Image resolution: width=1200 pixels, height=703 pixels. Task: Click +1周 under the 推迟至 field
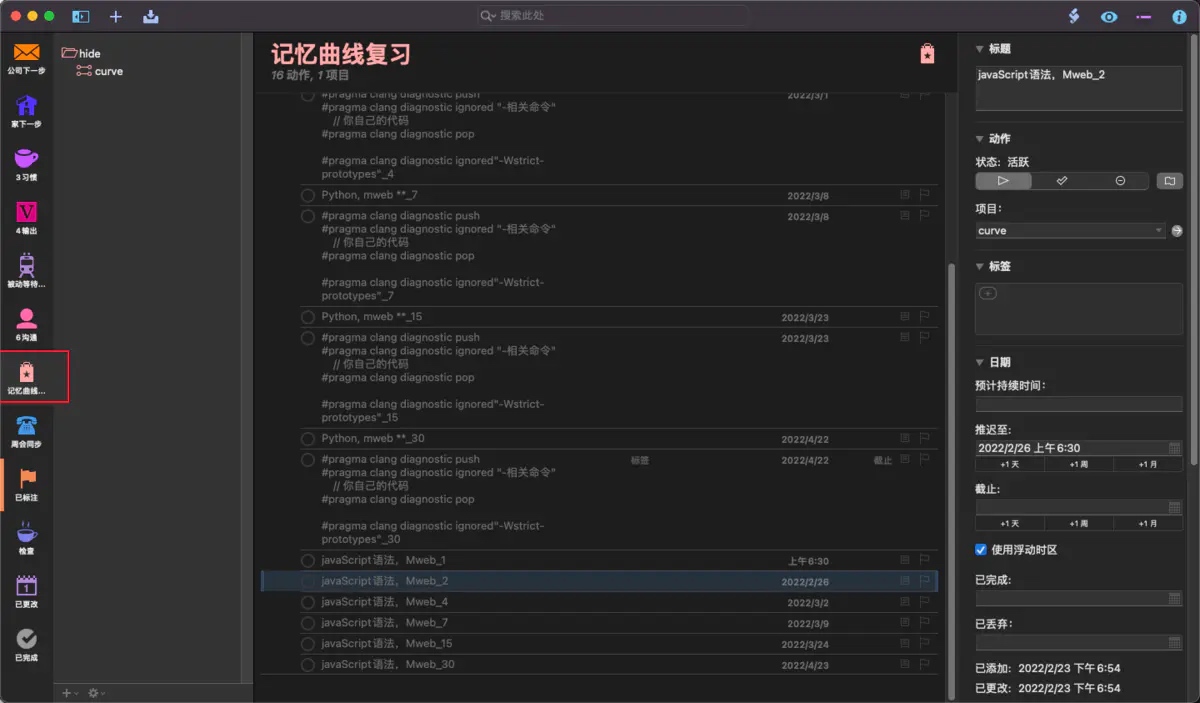point(1078,464)
